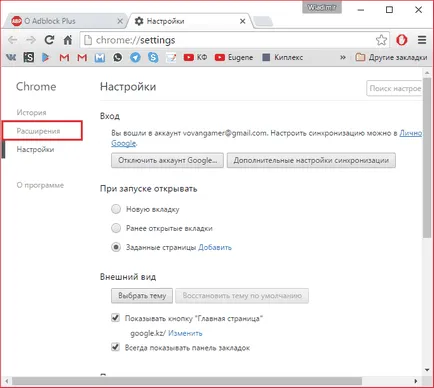Open the YouTube КФ bookmark
The height and width of the screenshot is (388, 434).
click(x=195, y=57)
